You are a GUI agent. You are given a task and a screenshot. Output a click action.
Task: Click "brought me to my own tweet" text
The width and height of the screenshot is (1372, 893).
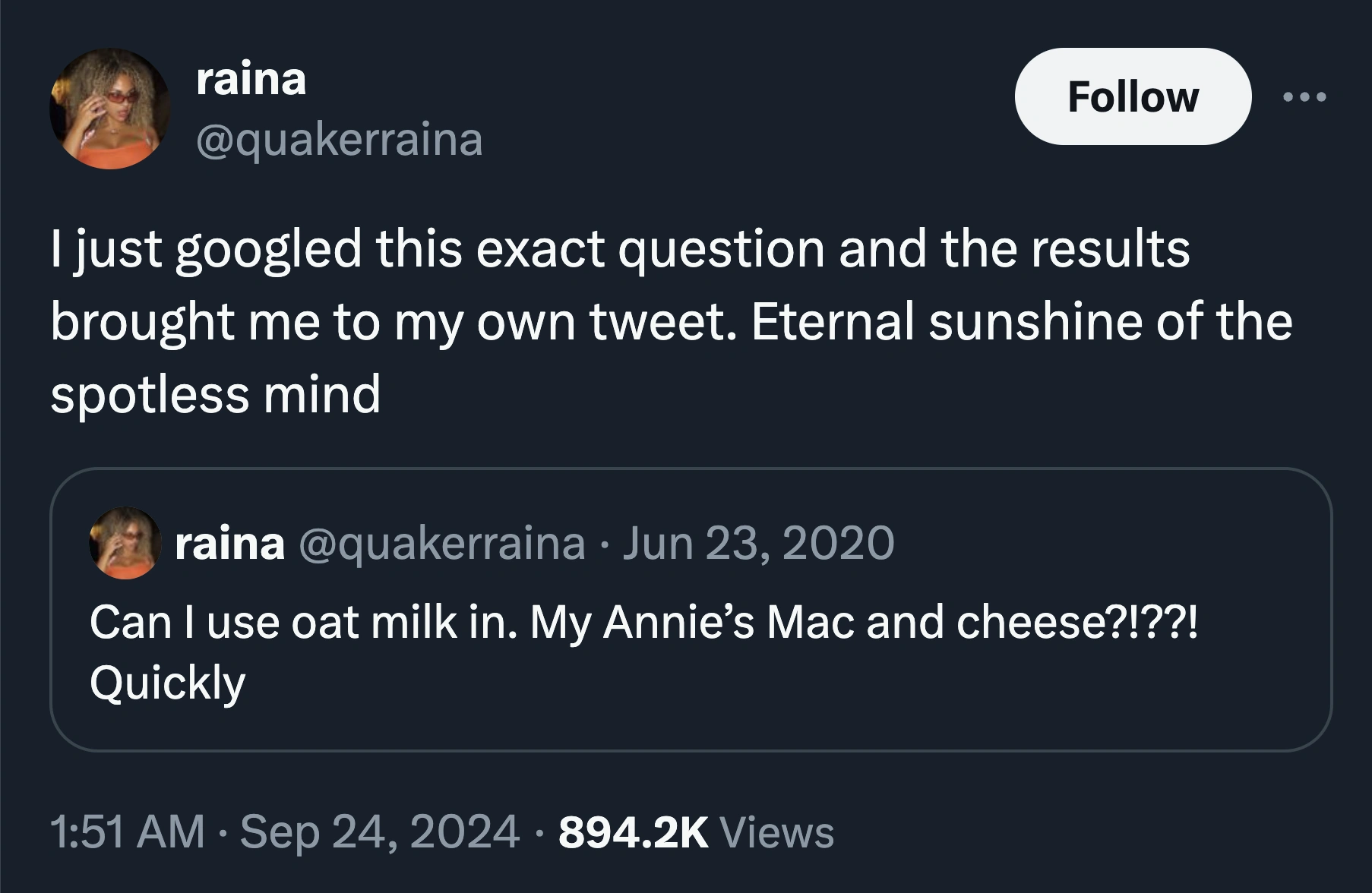[x=394, y=321]
